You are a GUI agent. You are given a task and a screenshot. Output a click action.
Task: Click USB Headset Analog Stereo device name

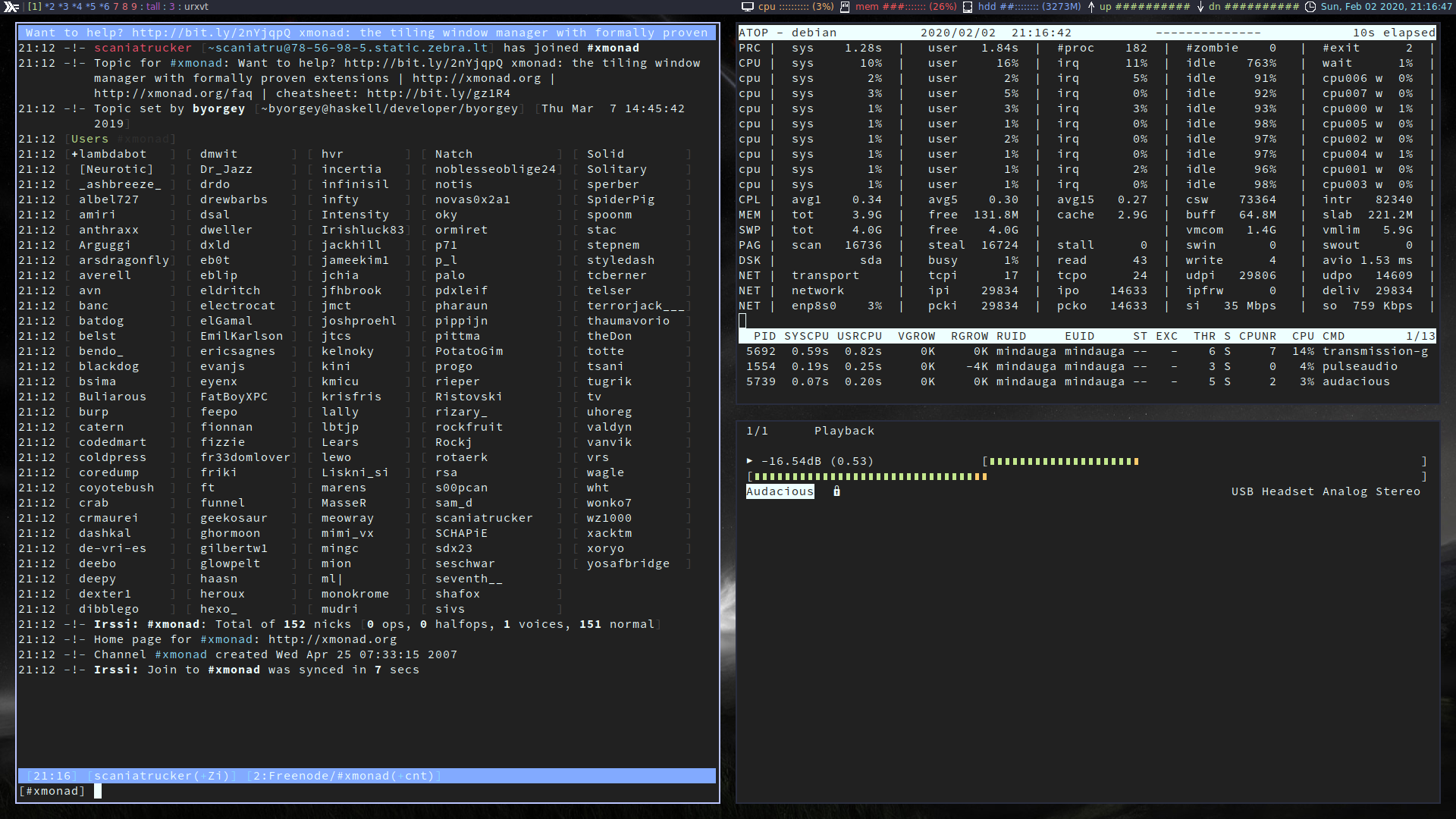1326,491
